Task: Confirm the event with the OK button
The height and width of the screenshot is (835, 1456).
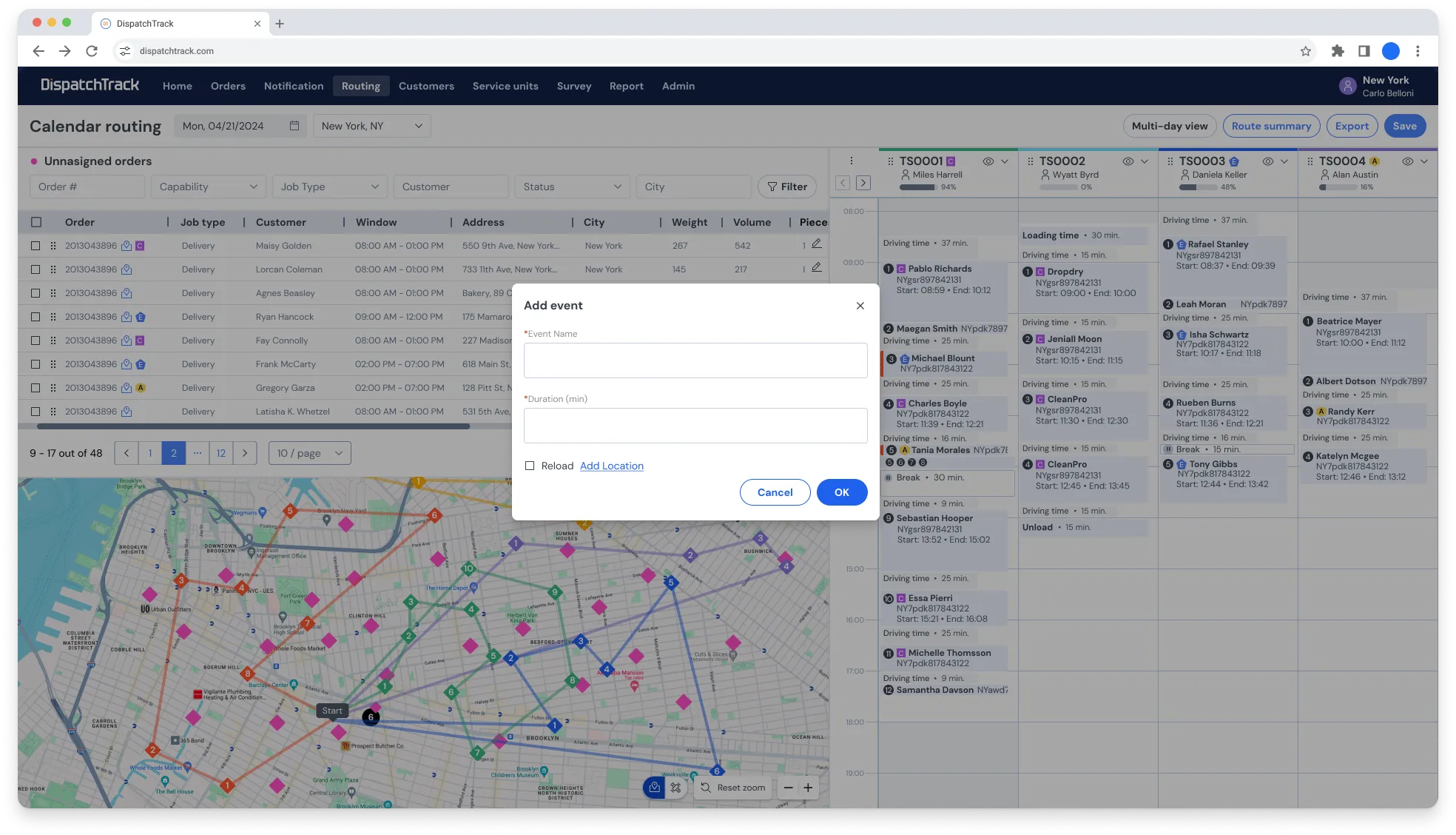Action: click(x=841, y=492)
